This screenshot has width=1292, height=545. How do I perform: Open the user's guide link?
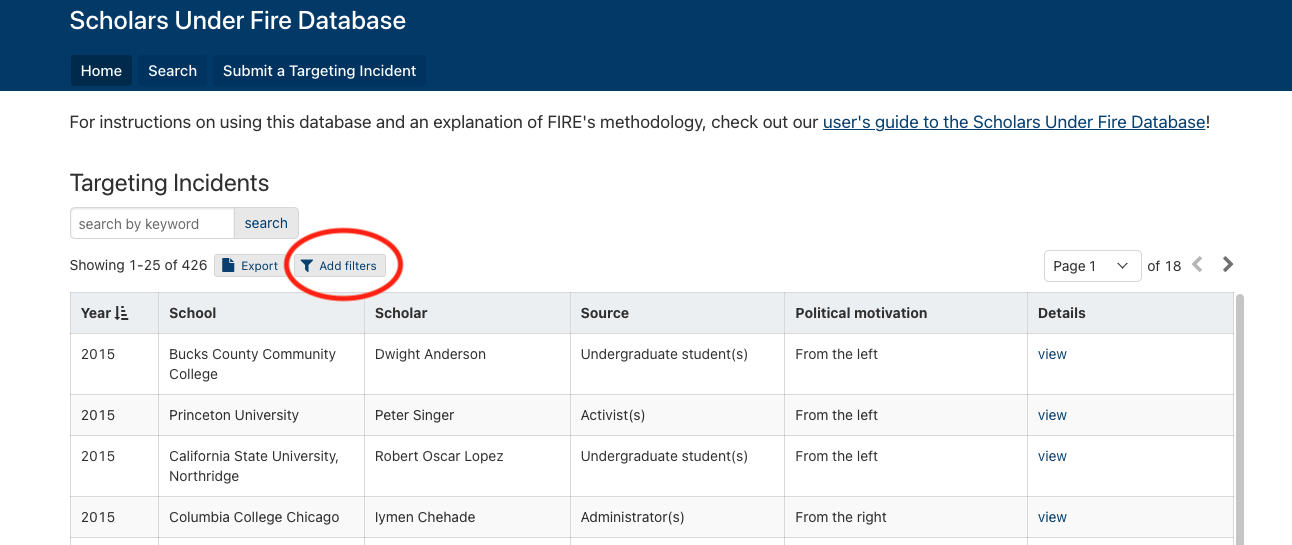[x=1013, y=123]
